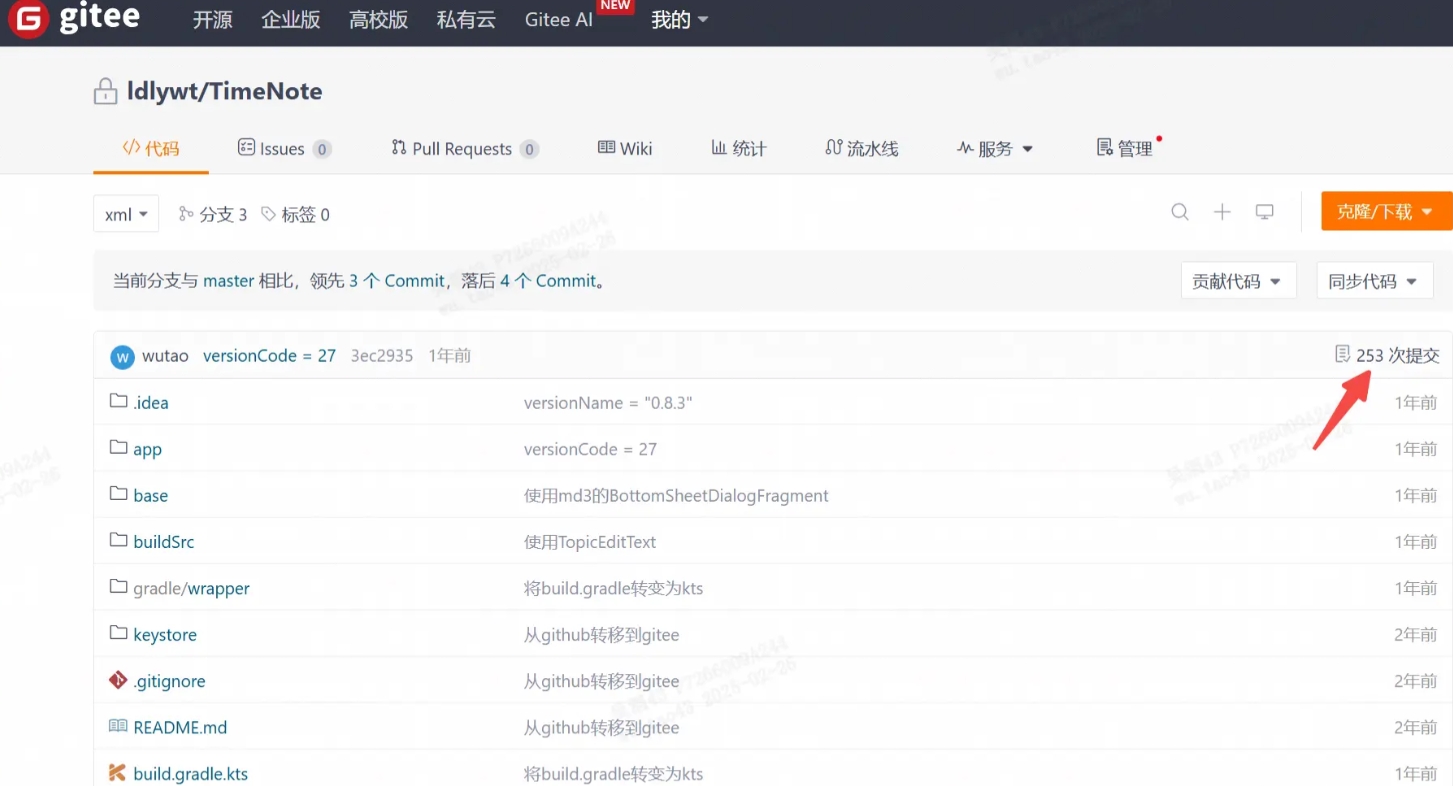This screenshot has height=786, width=1453.
Task: Open the repository search magnifier icon
Action: tap(1180, 212)
